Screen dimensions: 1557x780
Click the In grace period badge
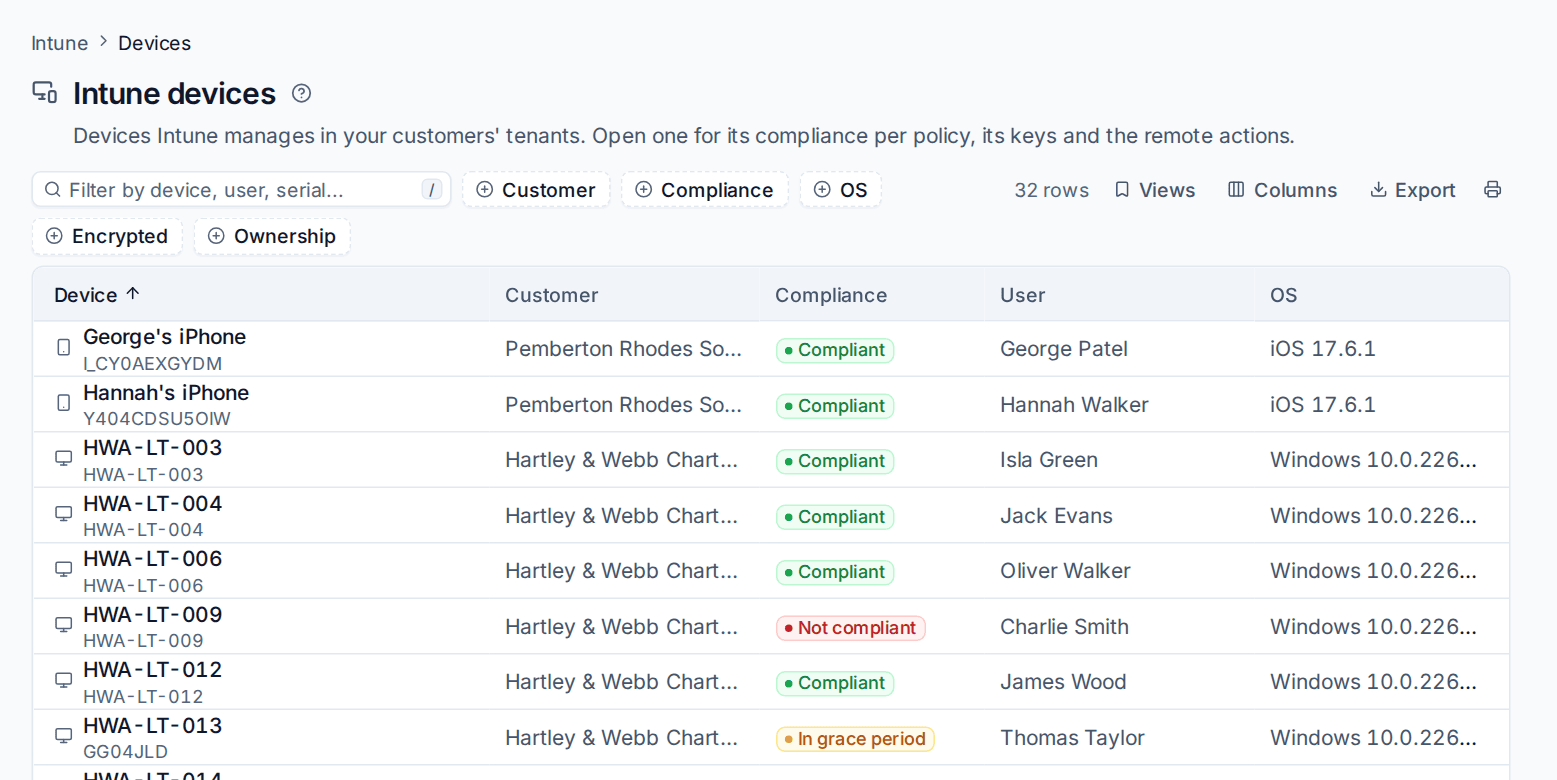coord(855,739)
